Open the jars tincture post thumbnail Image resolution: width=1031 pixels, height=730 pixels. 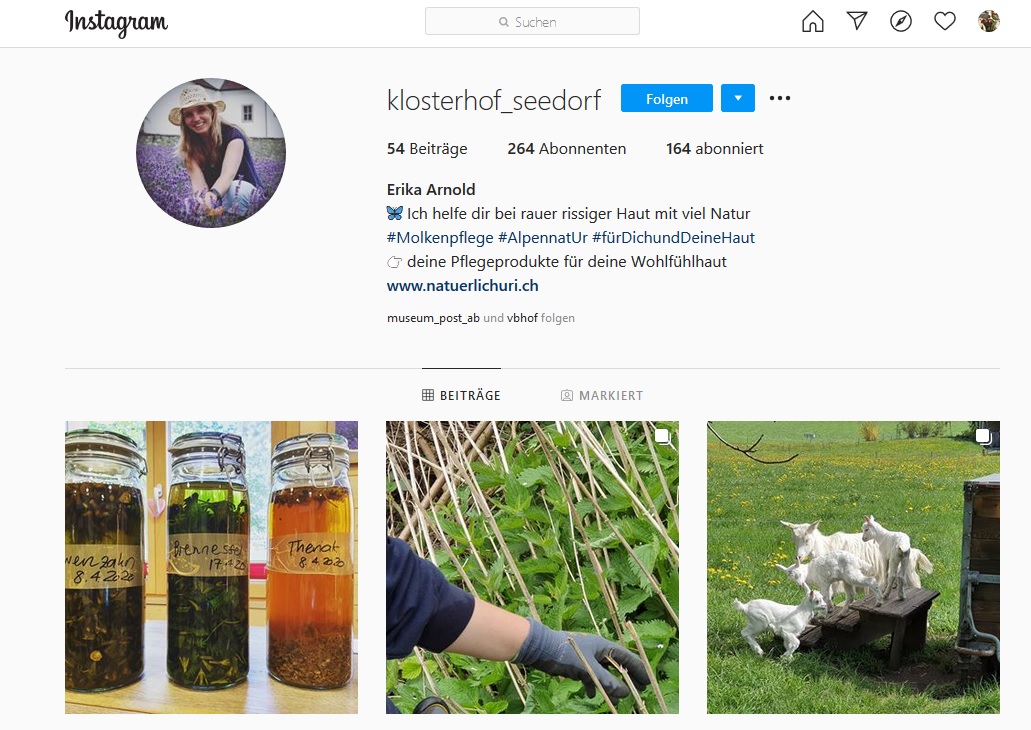pos(211,568)
